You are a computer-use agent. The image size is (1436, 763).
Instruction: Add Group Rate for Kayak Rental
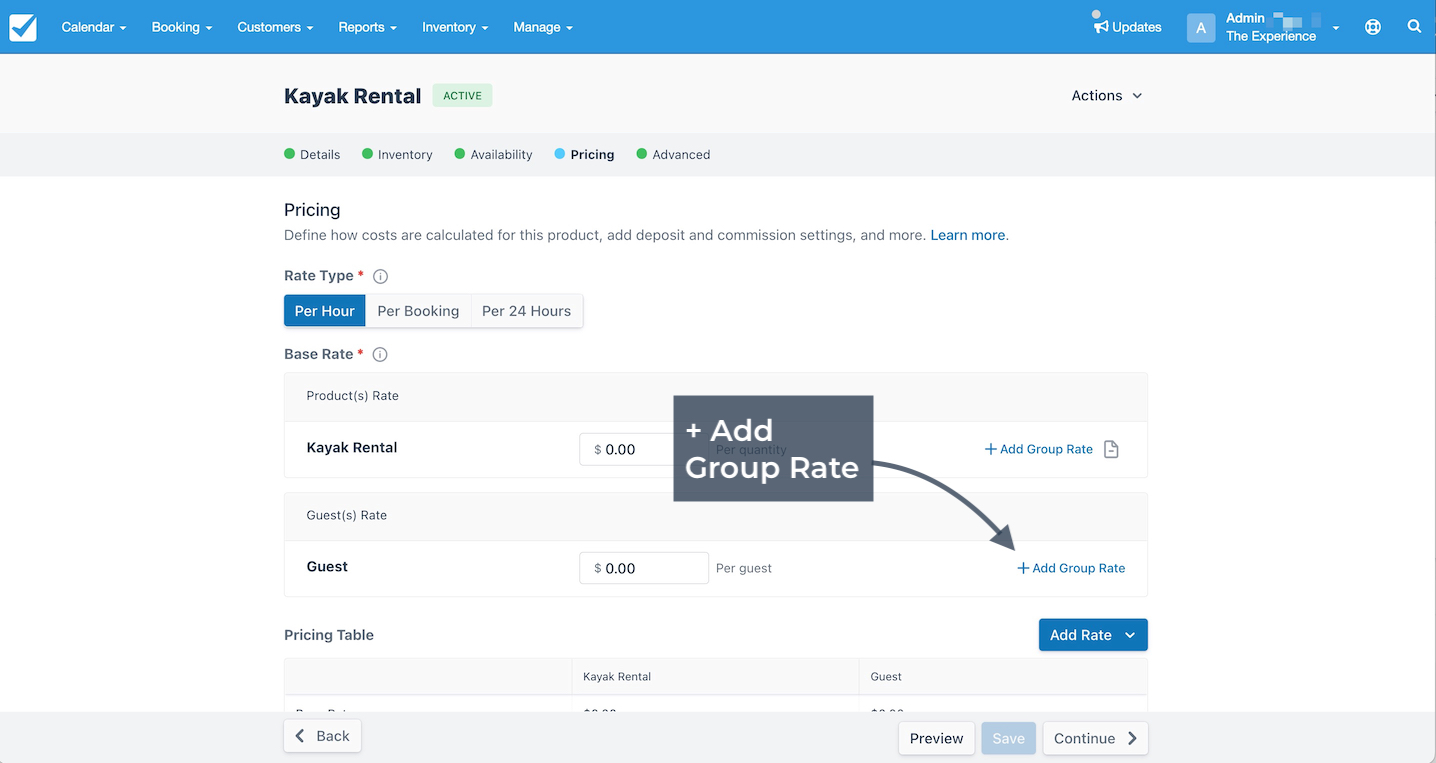click(x=1039, y=449)
